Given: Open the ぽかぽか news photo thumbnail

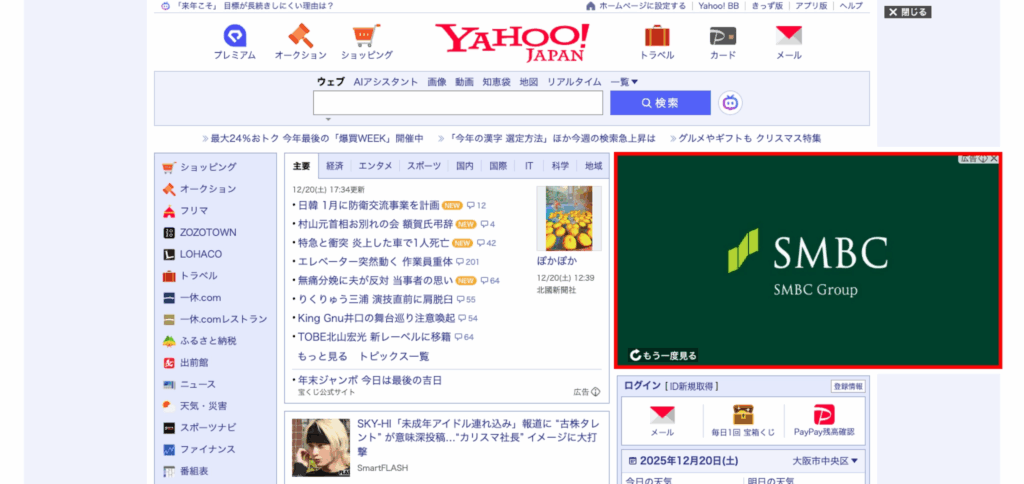Looking at the screenshot, I should (569, 218).
